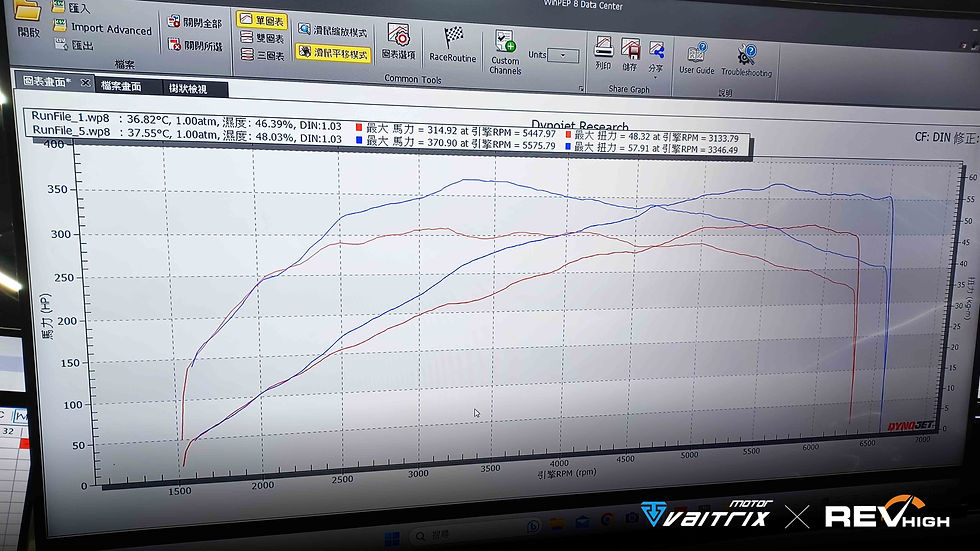Click the Dynojet Research graph title
980x551 pixels.
tap(579, 126)
